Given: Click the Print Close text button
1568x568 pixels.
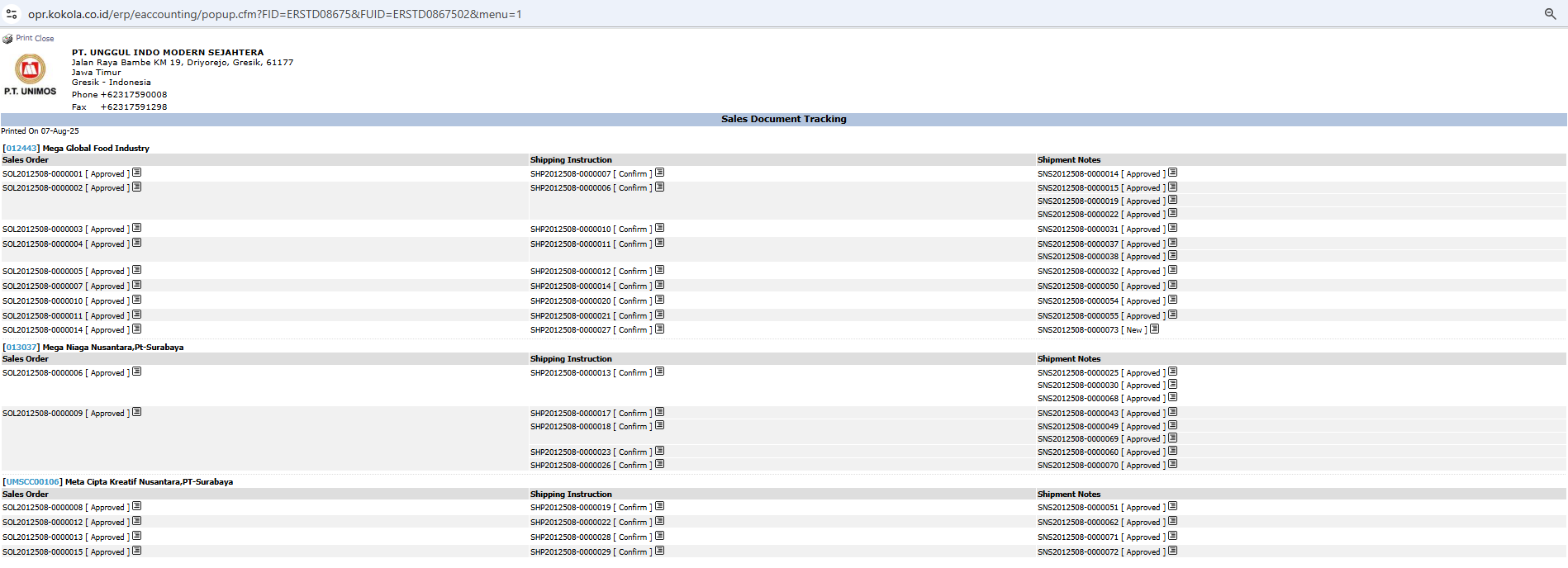Looking at the screenshot, I should click(x=35, y=39).
